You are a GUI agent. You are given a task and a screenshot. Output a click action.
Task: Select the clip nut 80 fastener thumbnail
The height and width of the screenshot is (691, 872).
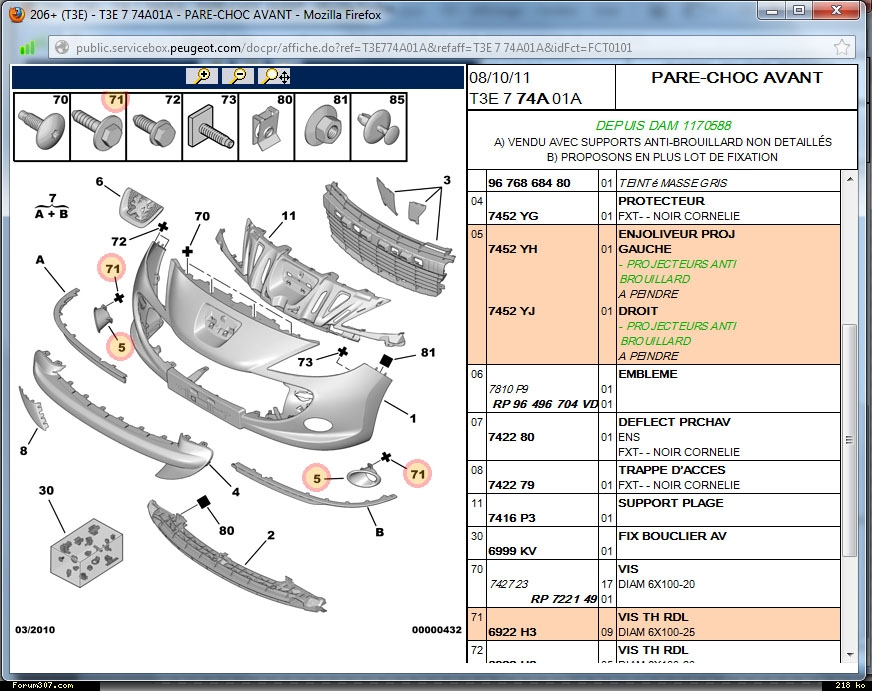(267, 127)
